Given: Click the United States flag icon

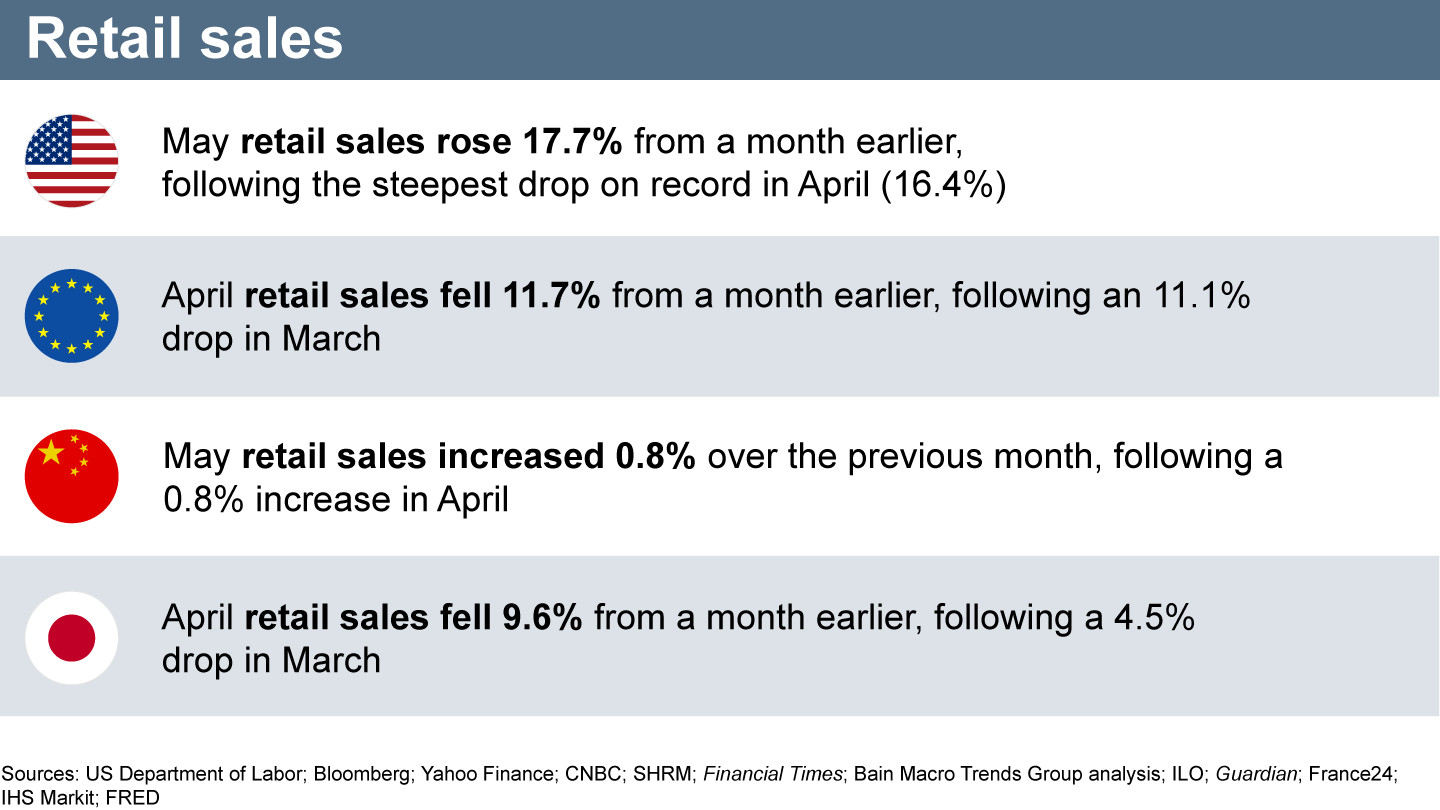Looking at the screenshot, I should pyautogui.click(x=72, y=160).
